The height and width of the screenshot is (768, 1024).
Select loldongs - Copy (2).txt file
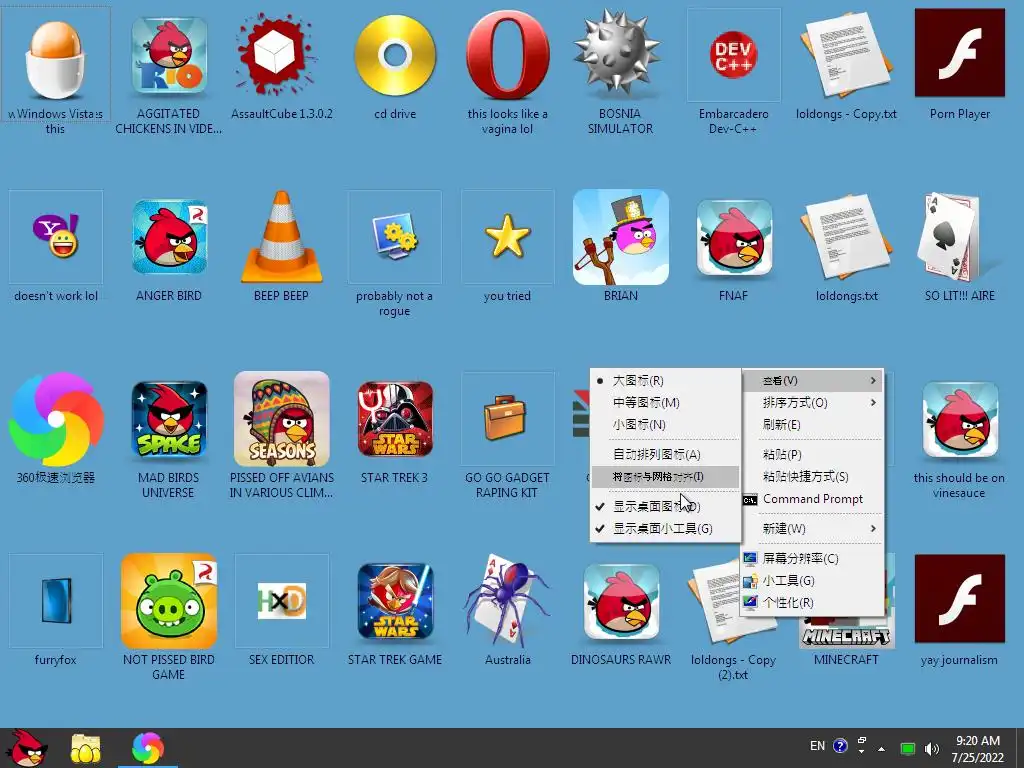coord(715,601)
